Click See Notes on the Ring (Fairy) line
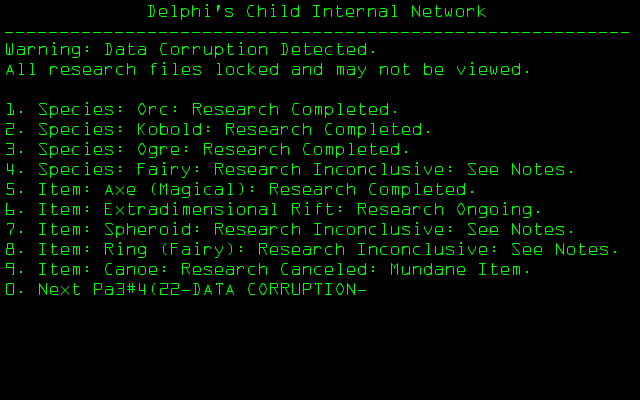This screenshot has width=640, height=400. 574,249
